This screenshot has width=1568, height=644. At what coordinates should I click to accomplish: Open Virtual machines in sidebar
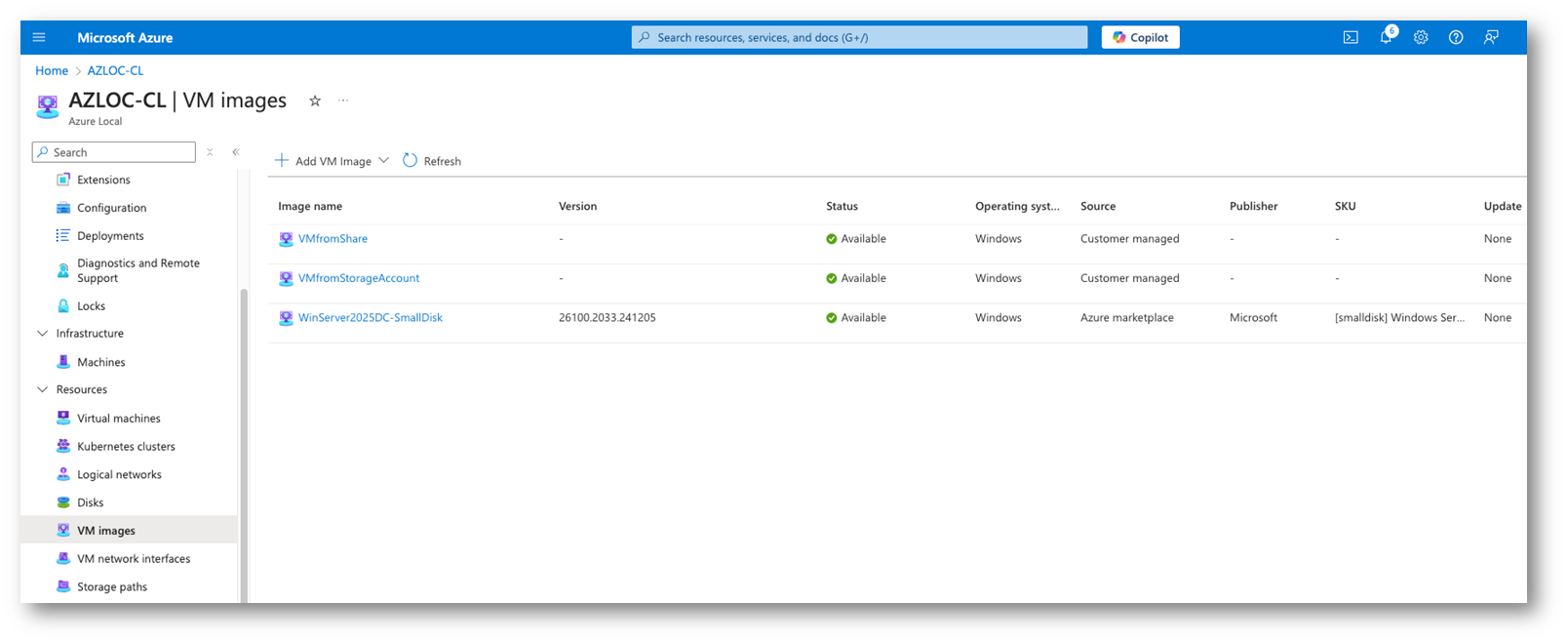118,419
